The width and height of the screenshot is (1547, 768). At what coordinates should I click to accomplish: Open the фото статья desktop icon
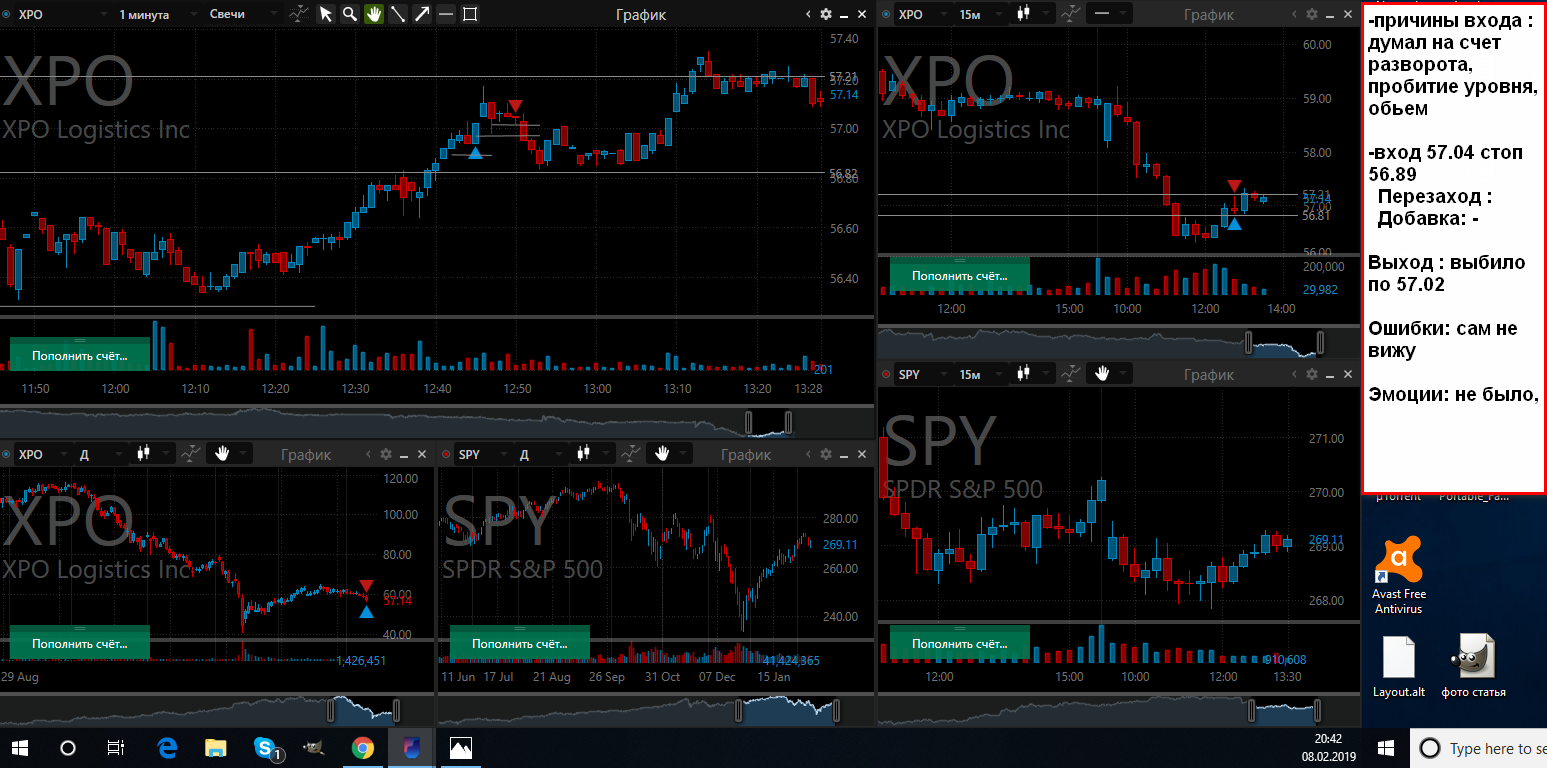point(1473,666)
